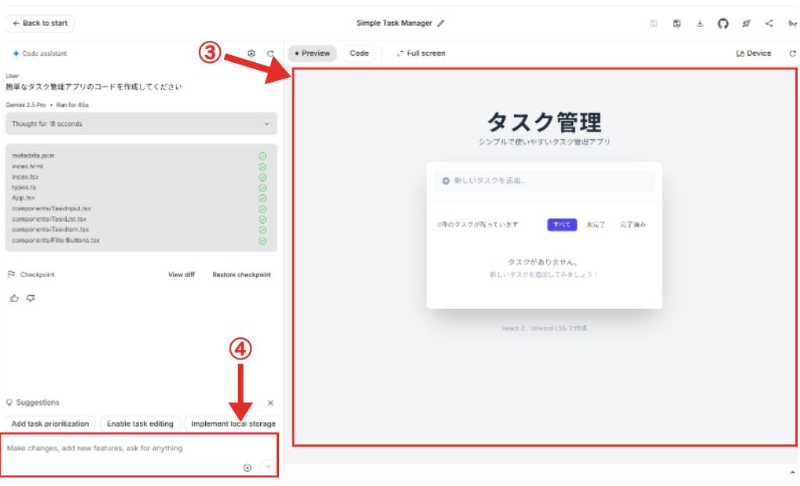The width and height of the screenshot is (800, 486).
Task: Give thumbs up to the response
Action: tap(14, 298)
